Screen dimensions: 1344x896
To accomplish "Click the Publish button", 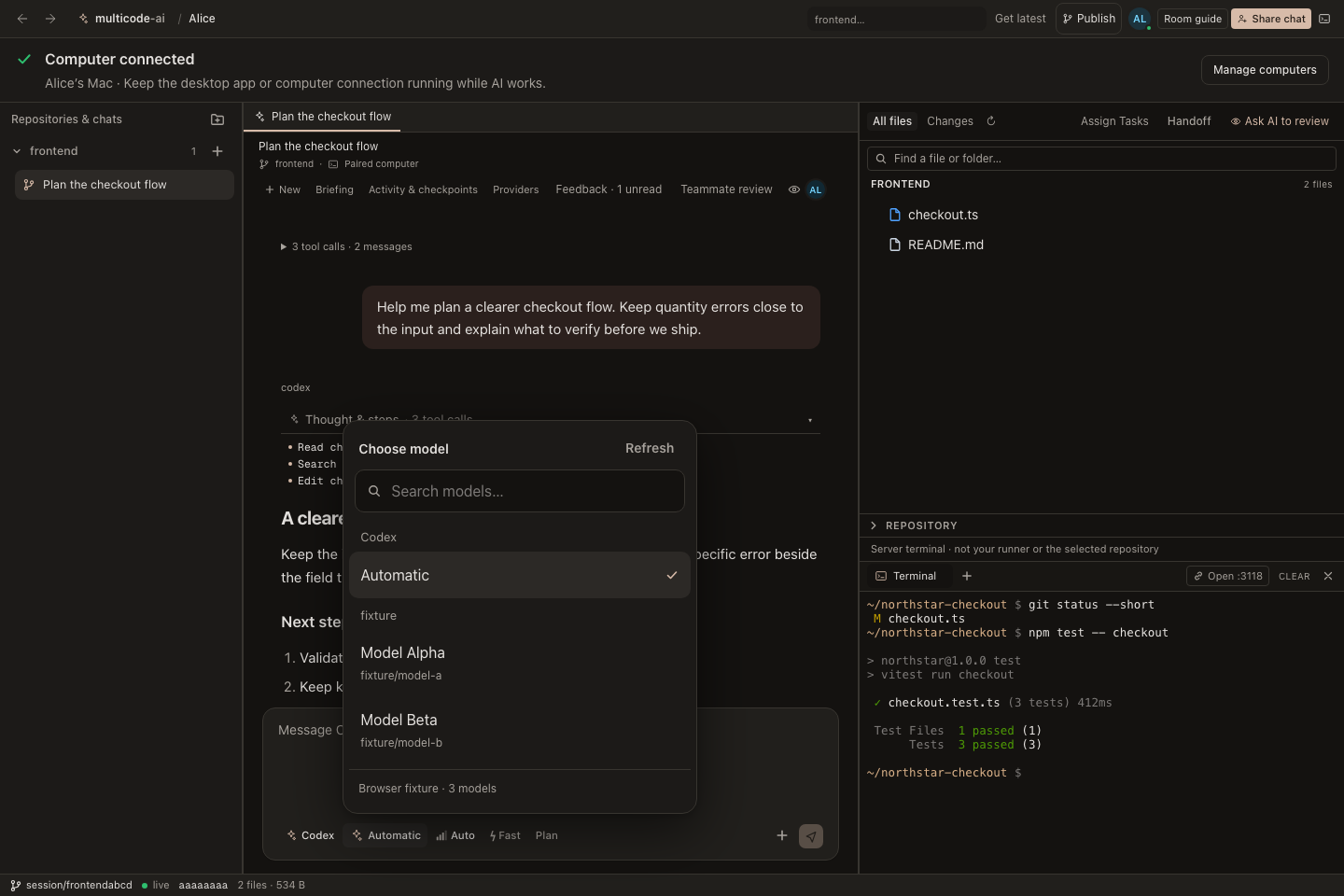I will [1088, 19].
